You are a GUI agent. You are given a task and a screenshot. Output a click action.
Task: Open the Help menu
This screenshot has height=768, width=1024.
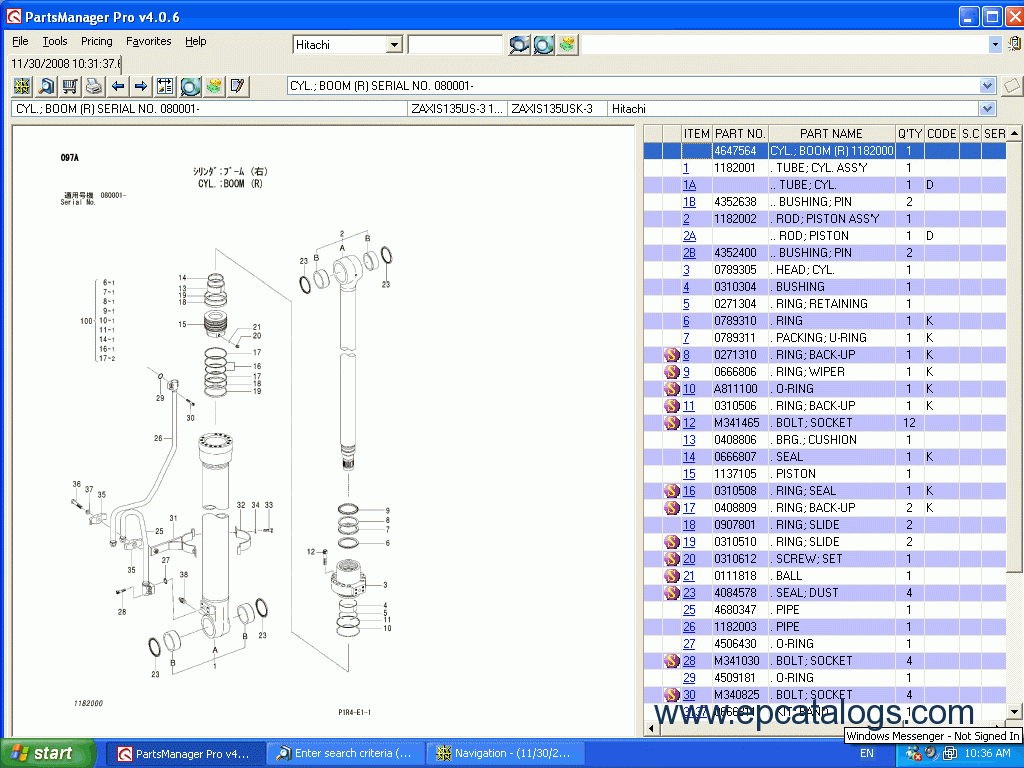(x=195, y=41)
